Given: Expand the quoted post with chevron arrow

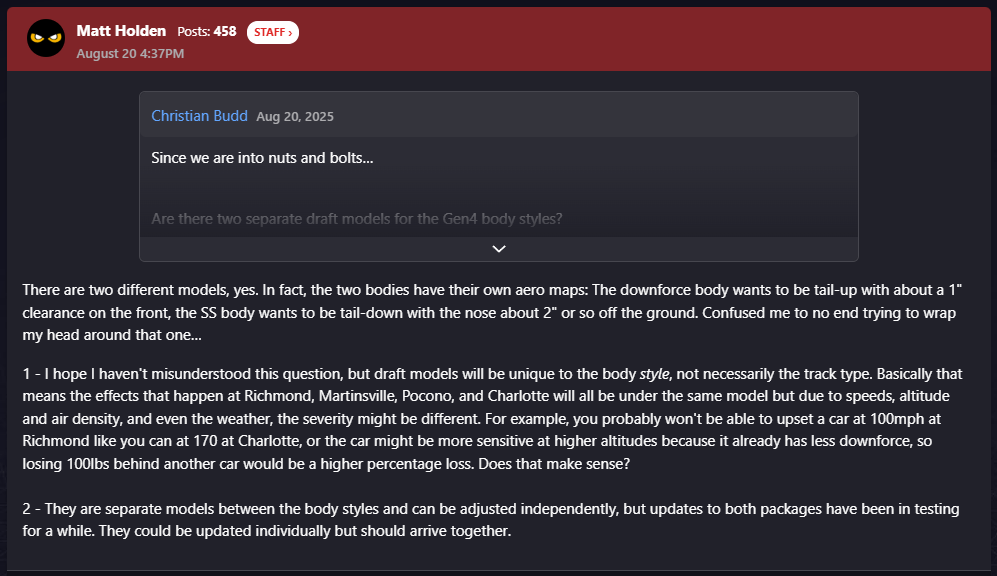Looking at the screenshot, I should [x=499, y=249].
